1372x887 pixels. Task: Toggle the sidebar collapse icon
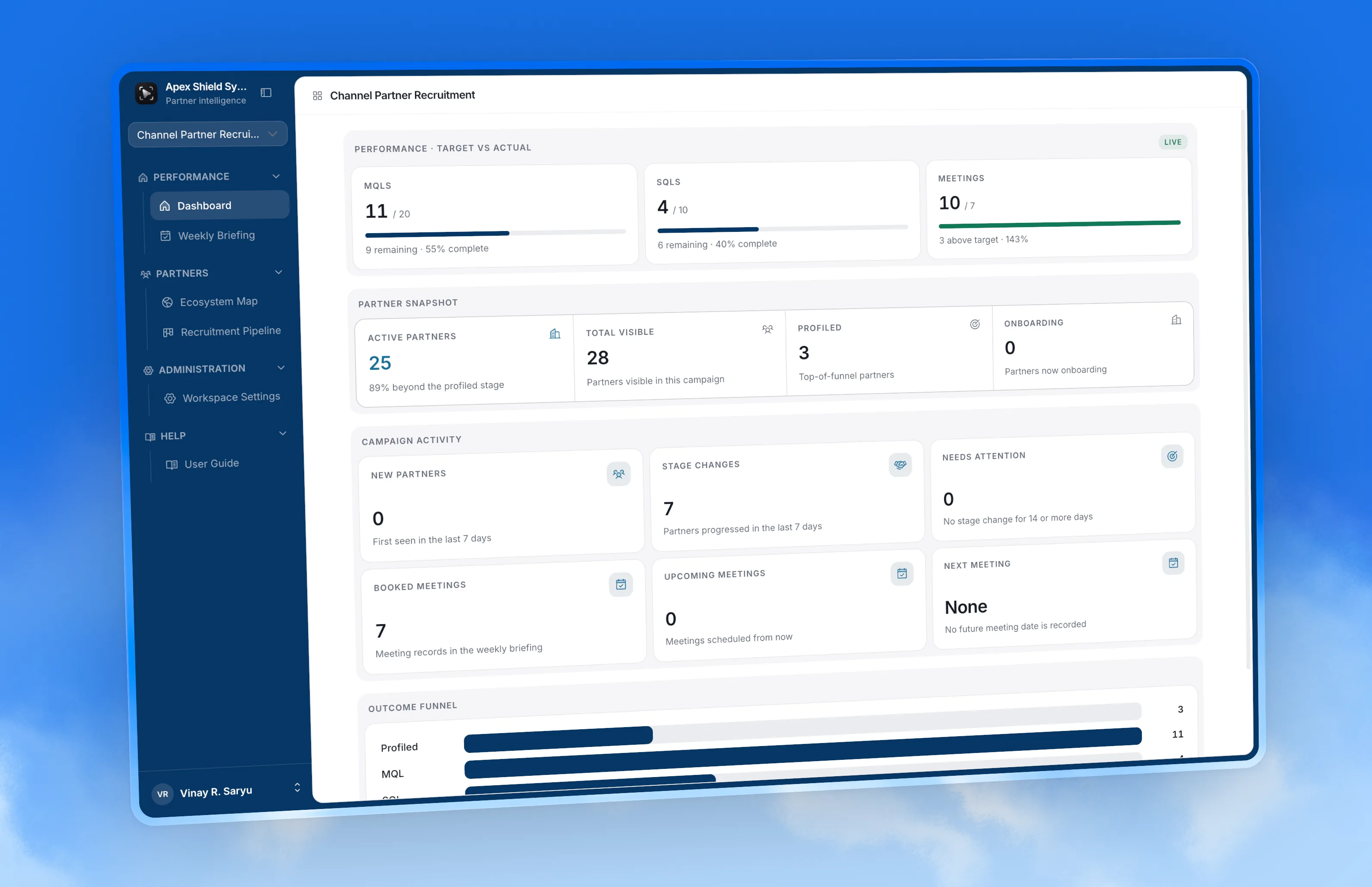tap(266, 92)
